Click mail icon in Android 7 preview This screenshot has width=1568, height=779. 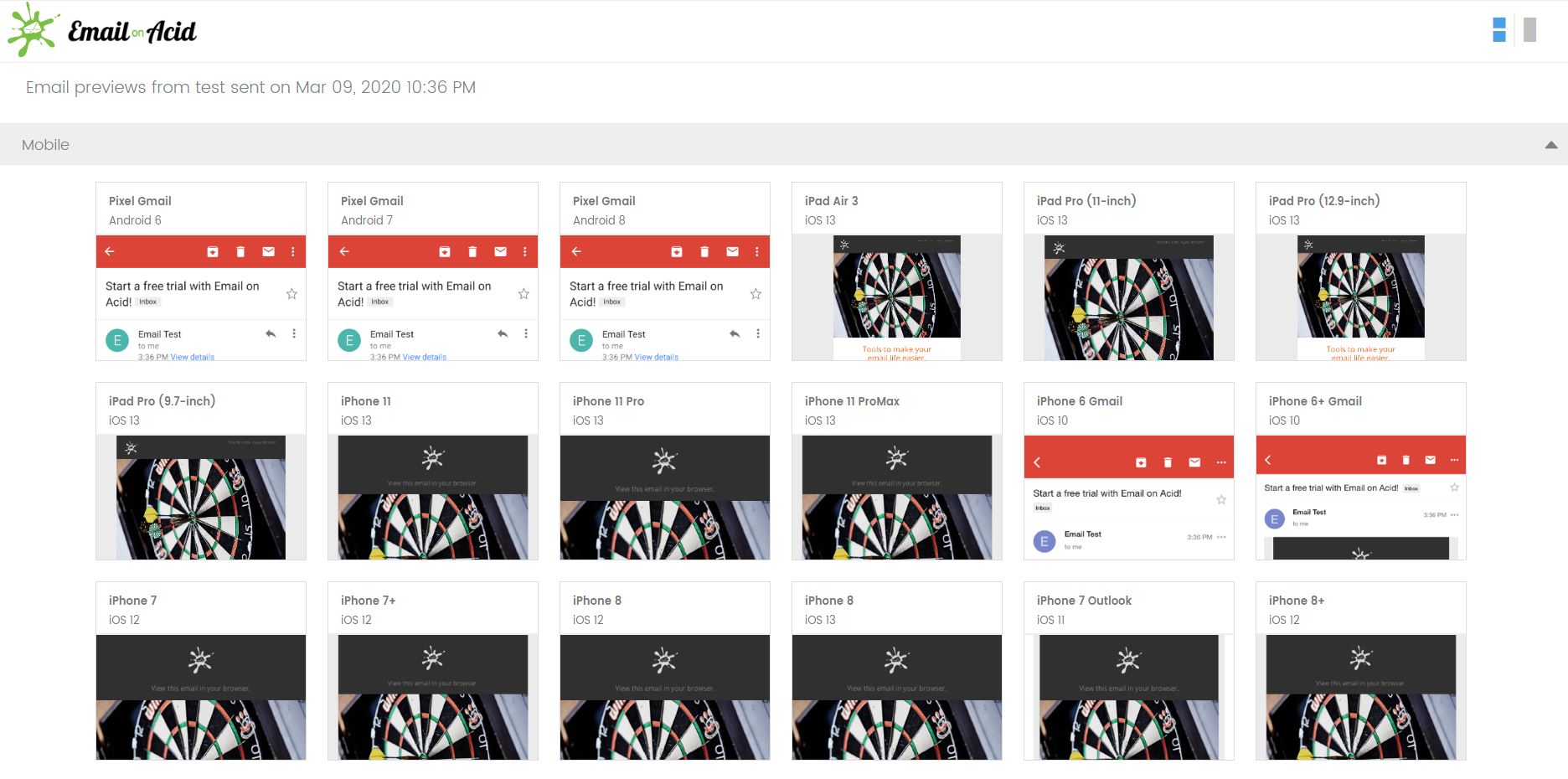point(500,251)
